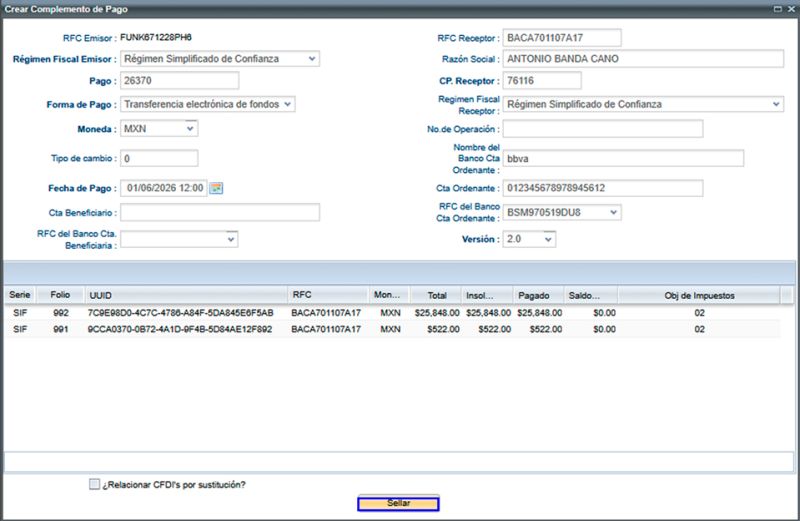Click the RFC Emisor value FUNK671228PH6

pyautogui.click(x=156, y=37)
